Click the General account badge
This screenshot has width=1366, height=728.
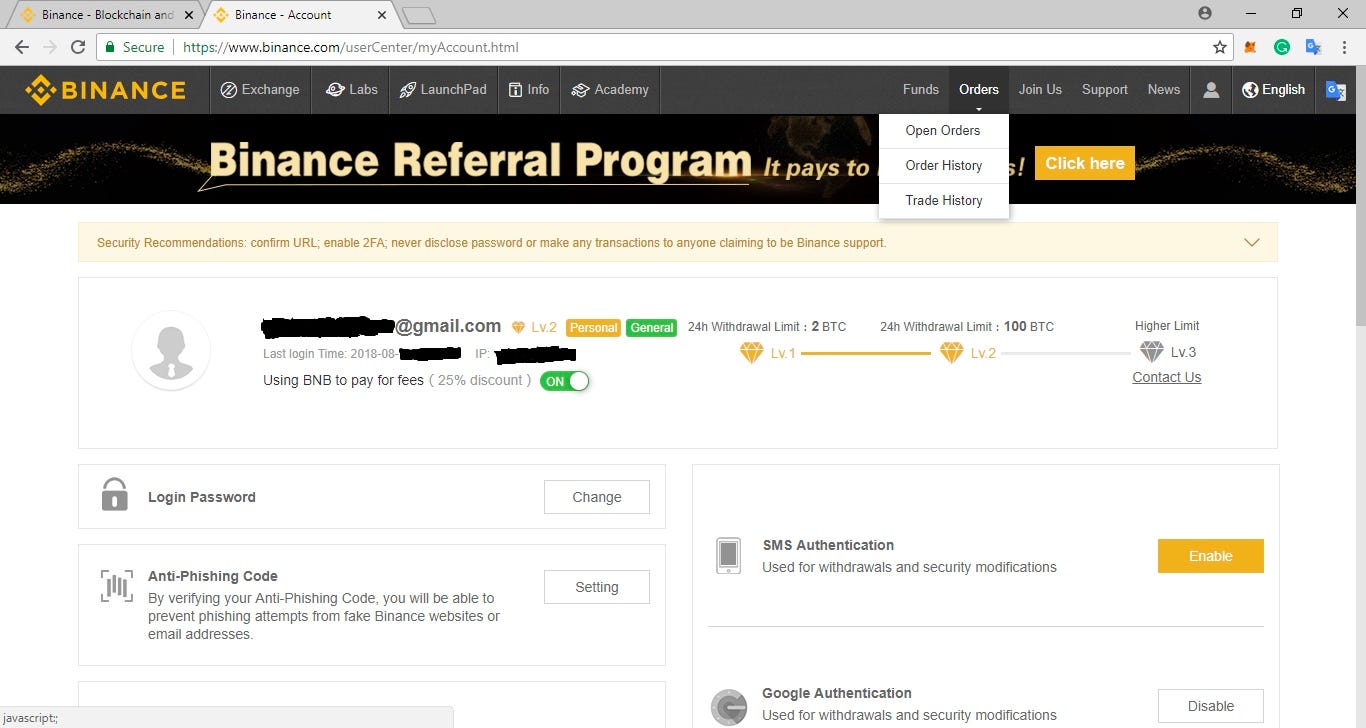652,327
